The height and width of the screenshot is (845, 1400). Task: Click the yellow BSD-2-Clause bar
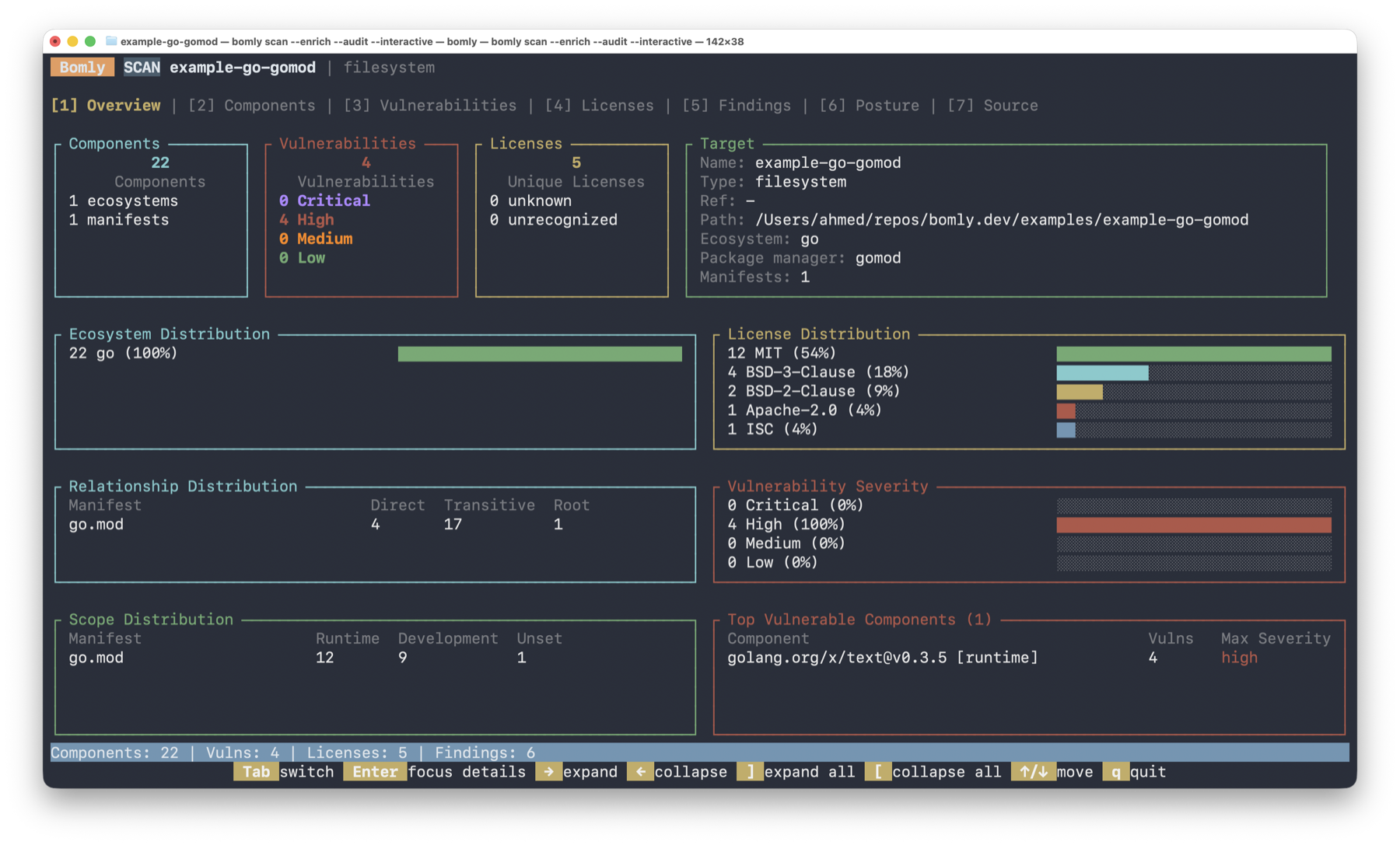1080,392
